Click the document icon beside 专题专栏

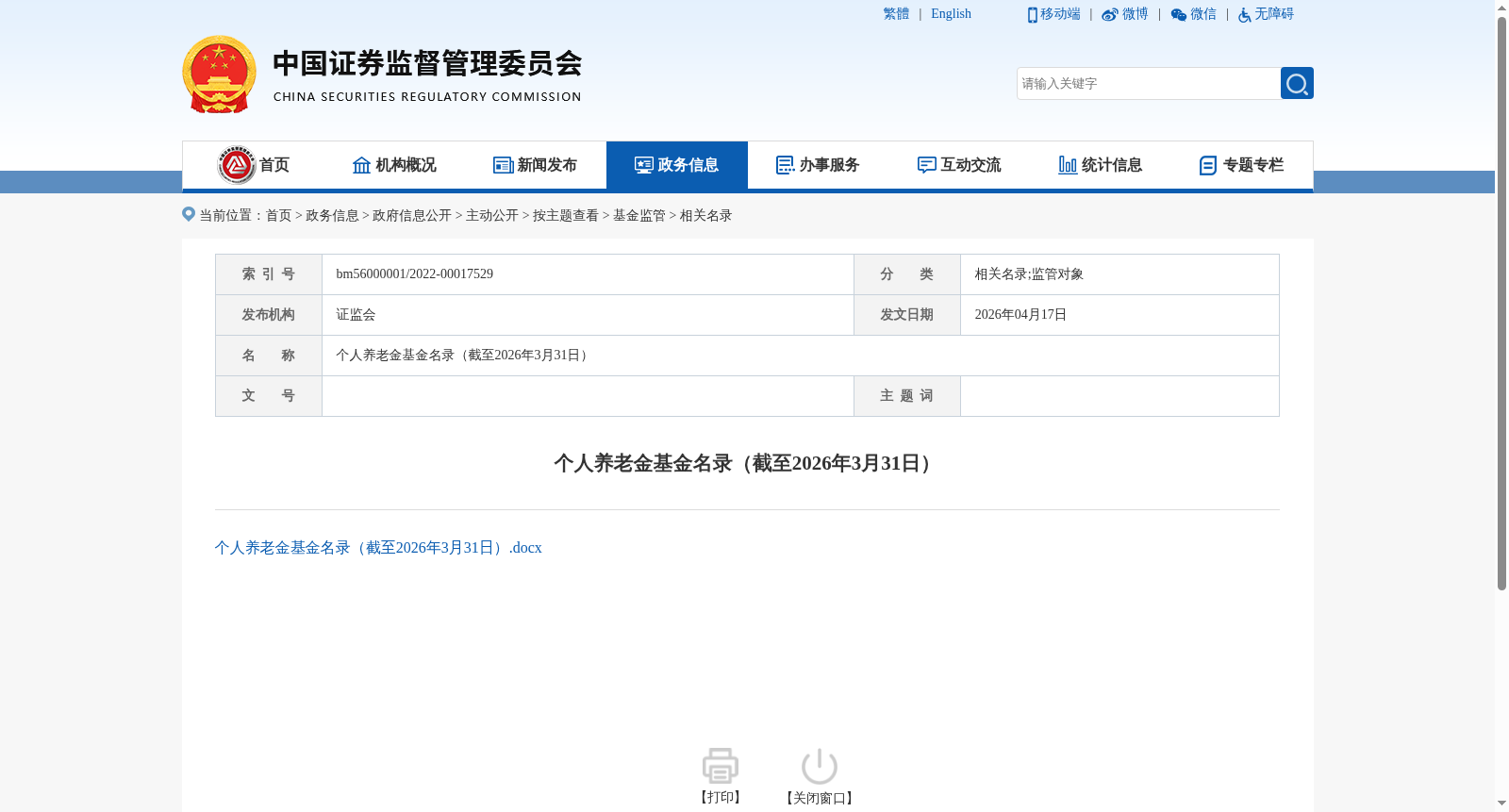click(1208, 165)
